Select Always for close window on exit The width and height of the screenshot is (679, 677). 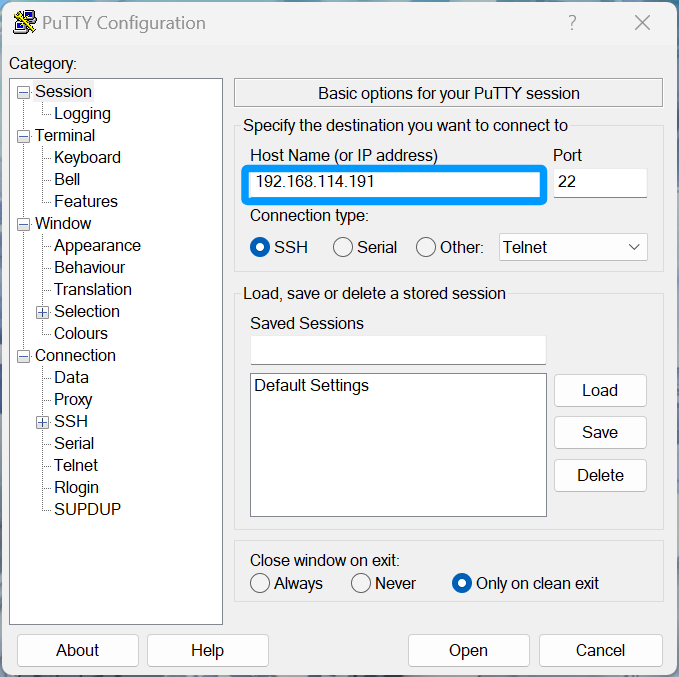click(260, 583)
